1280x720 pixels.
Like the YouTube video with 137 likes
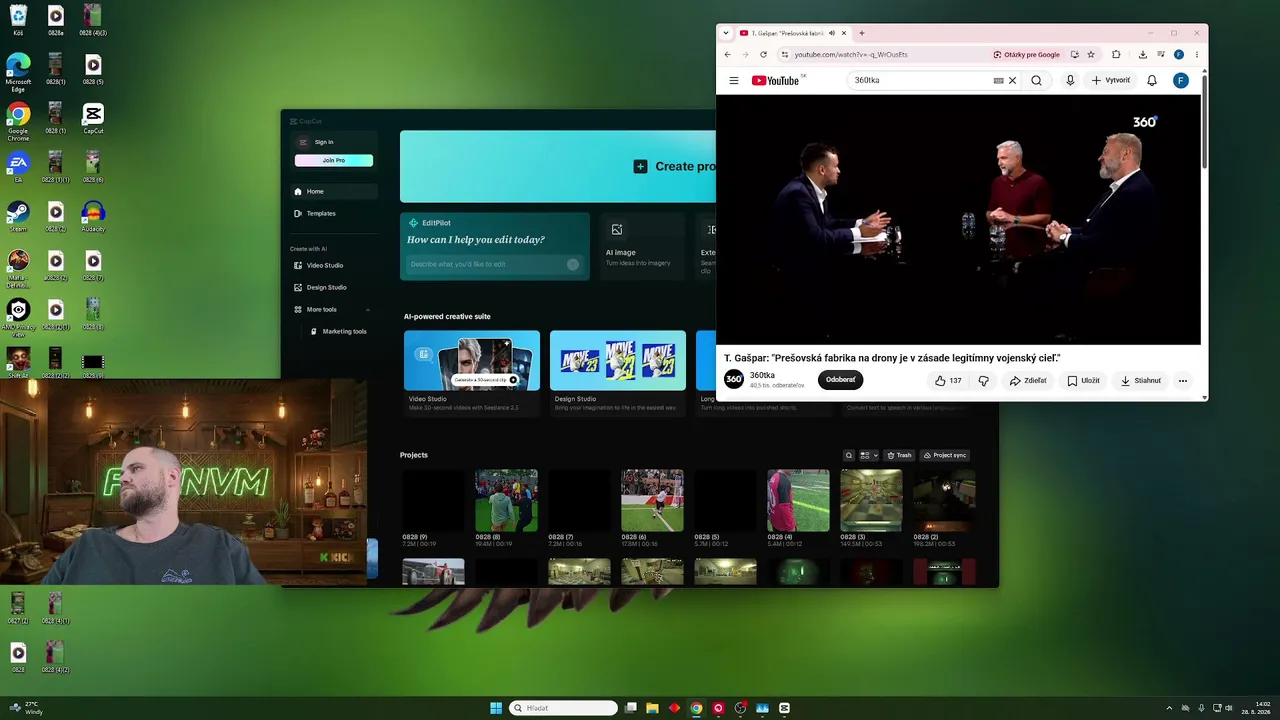(x=948, y=380)
